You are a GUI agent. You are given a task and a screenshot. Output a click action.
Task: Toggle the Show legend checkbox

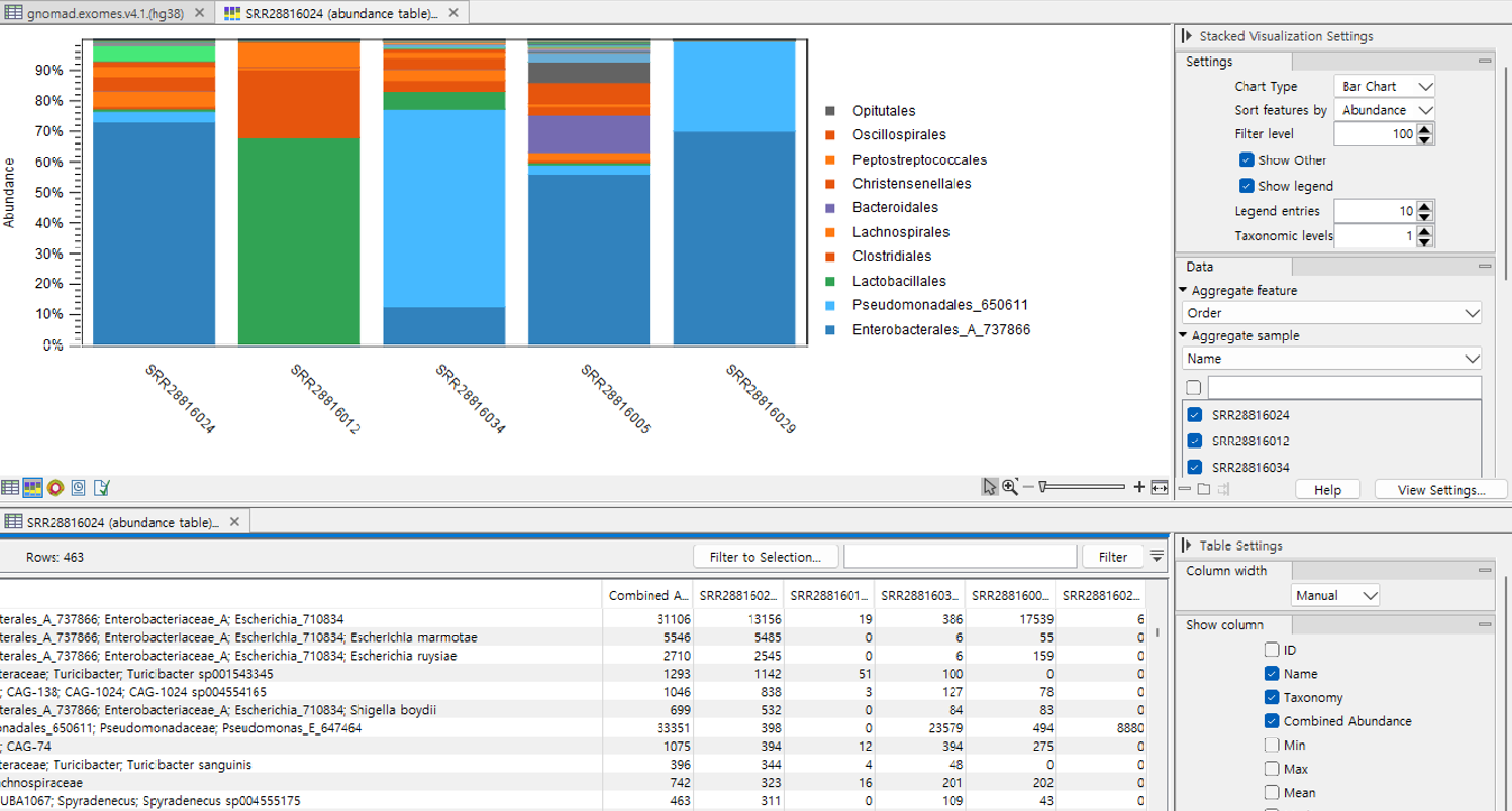click(x=1246, y=185)
